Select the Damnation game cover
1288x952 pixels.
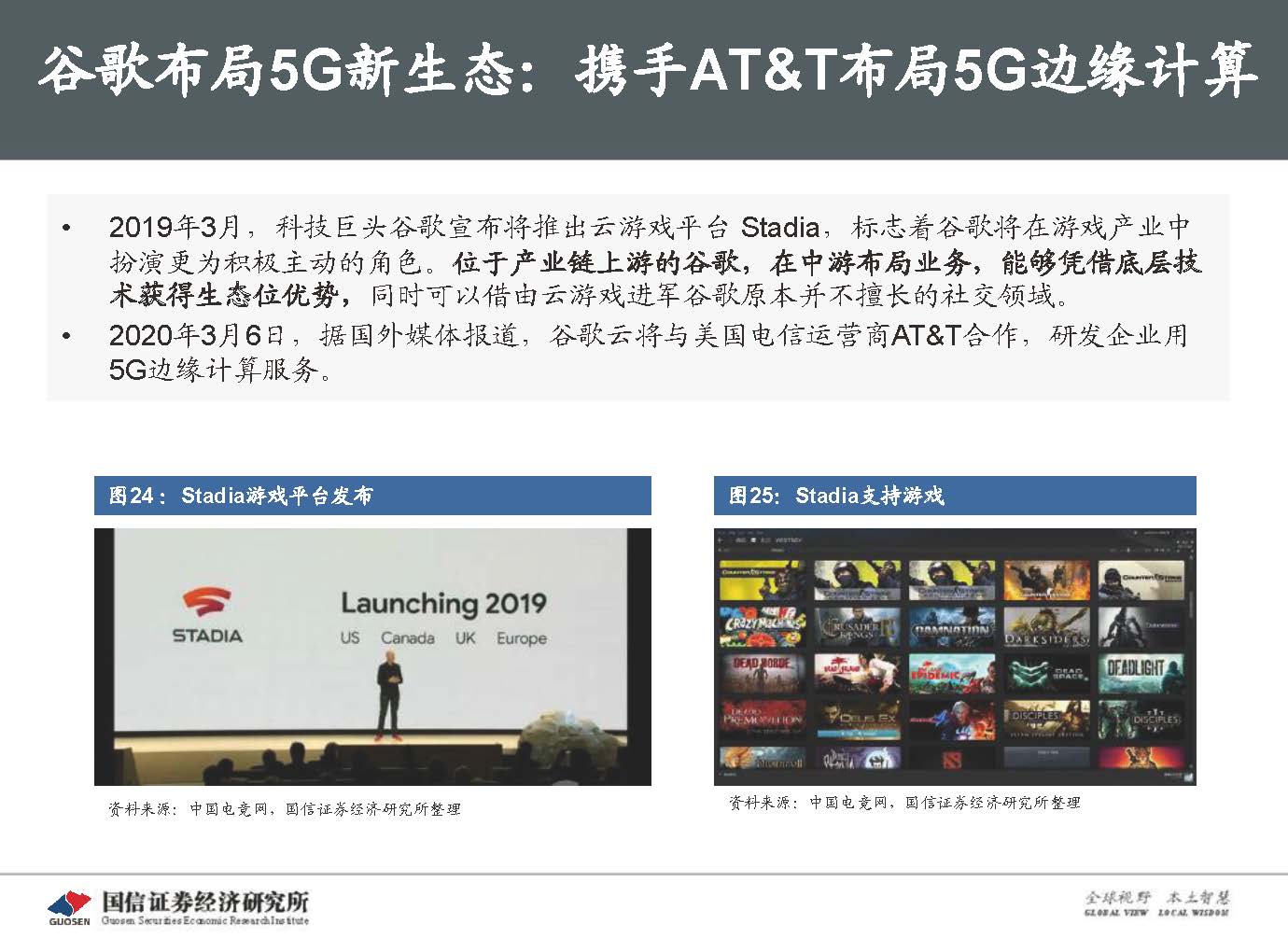pos(952,626)
